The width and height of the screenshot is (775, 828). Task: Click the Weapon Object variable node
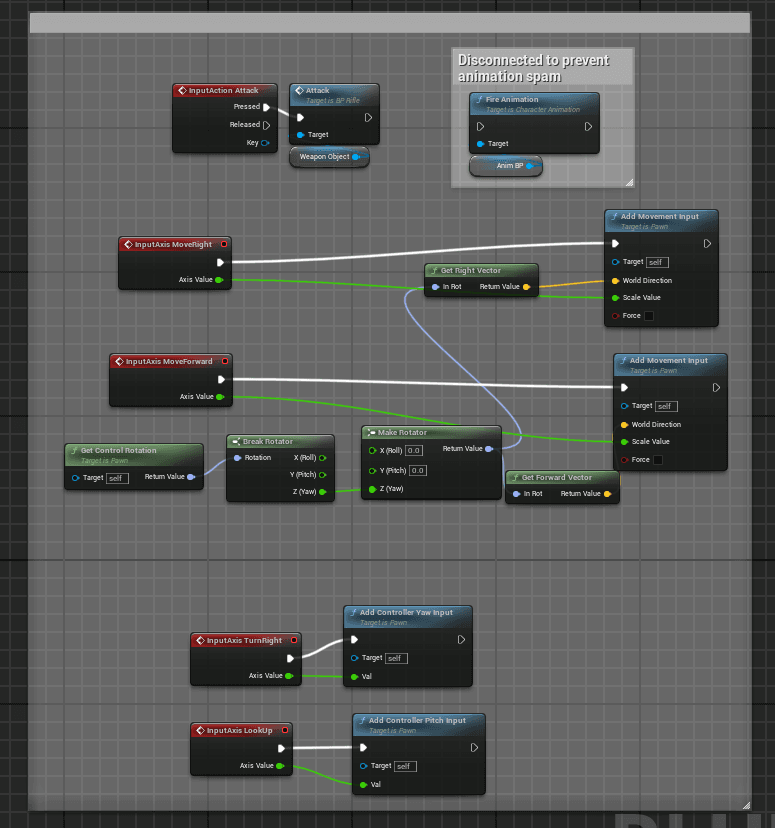[x=329, y=157]
